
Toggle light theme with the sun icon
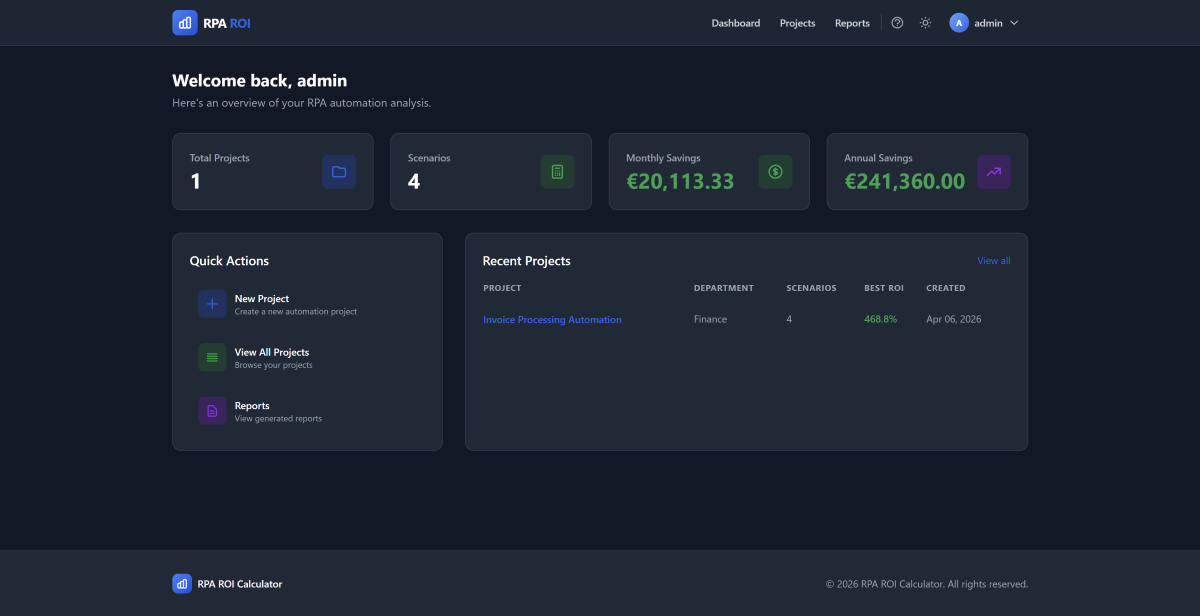click(x=925, y=22)
